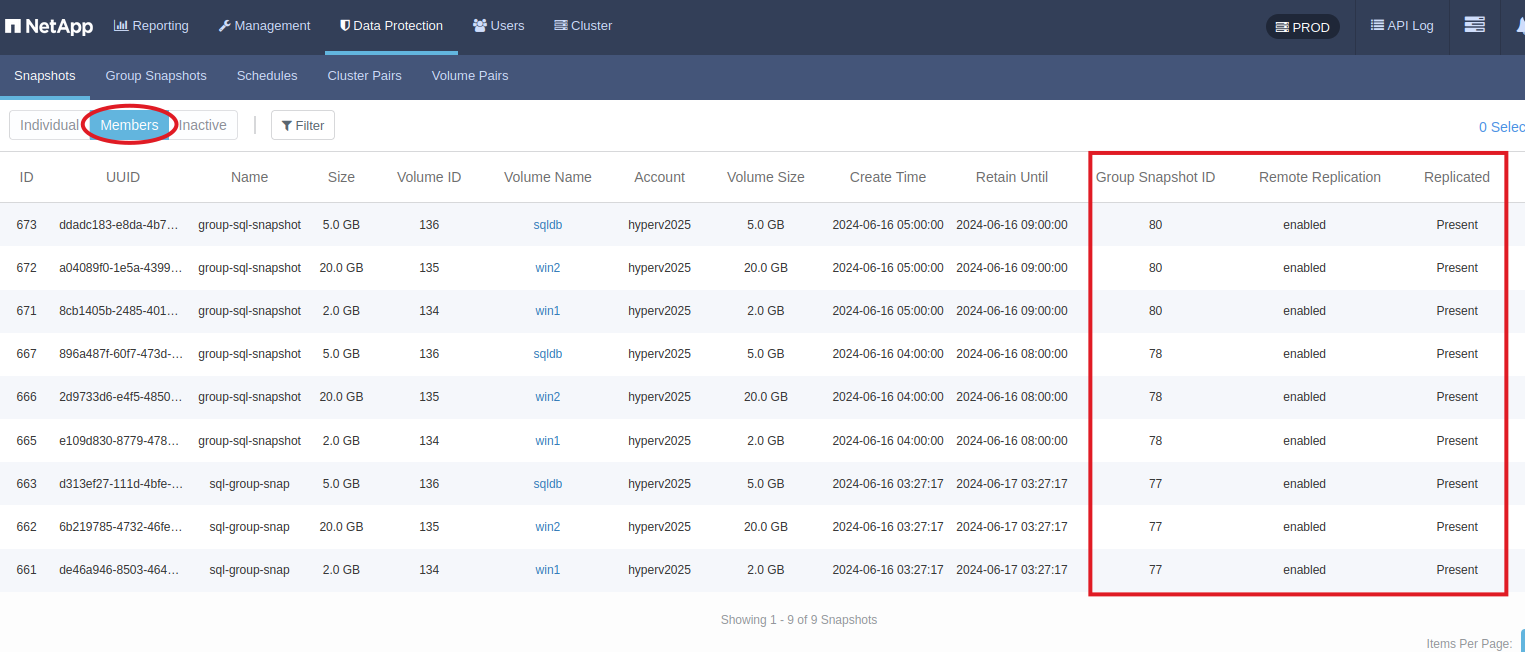Sort by the Replicated column header
The height and width of the screenshot is (652, 1525).
pyautogui.click(x=1457, y=177)
